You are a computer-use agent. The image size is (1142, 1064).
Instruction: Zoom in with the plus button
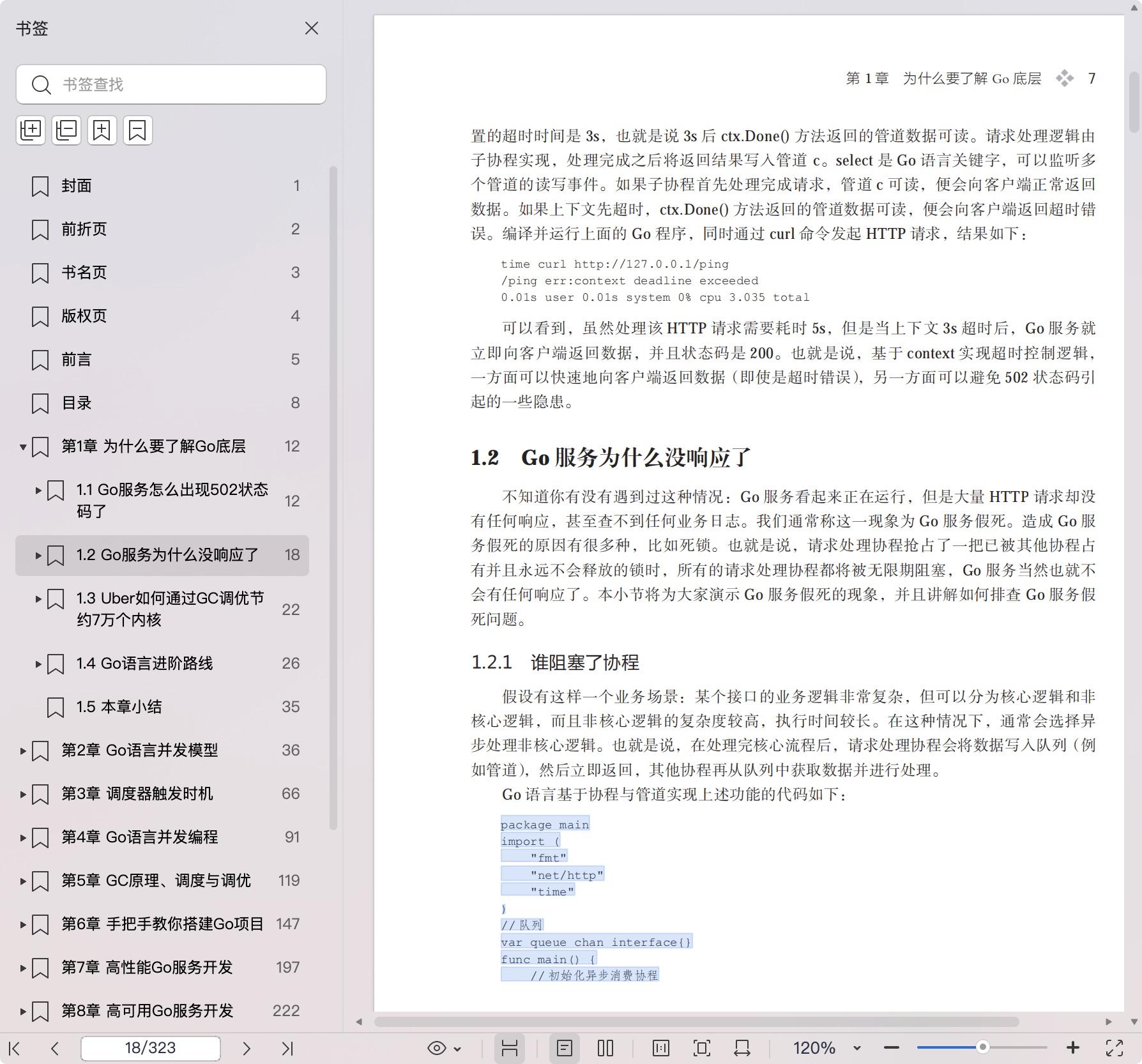point(1073,1048)
